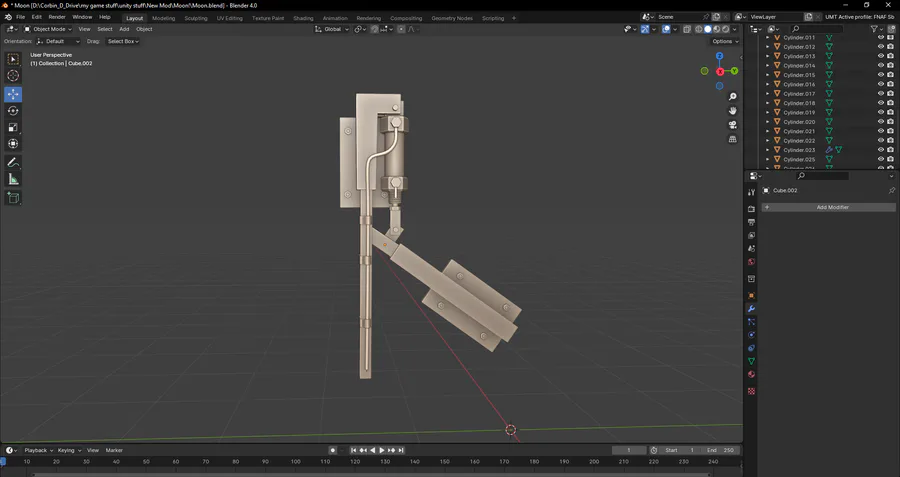Image resolution: width=900 pixels, height=477 pixels.
Task: Switch to the Sculpting workspace tab
Action: [196, 18]
